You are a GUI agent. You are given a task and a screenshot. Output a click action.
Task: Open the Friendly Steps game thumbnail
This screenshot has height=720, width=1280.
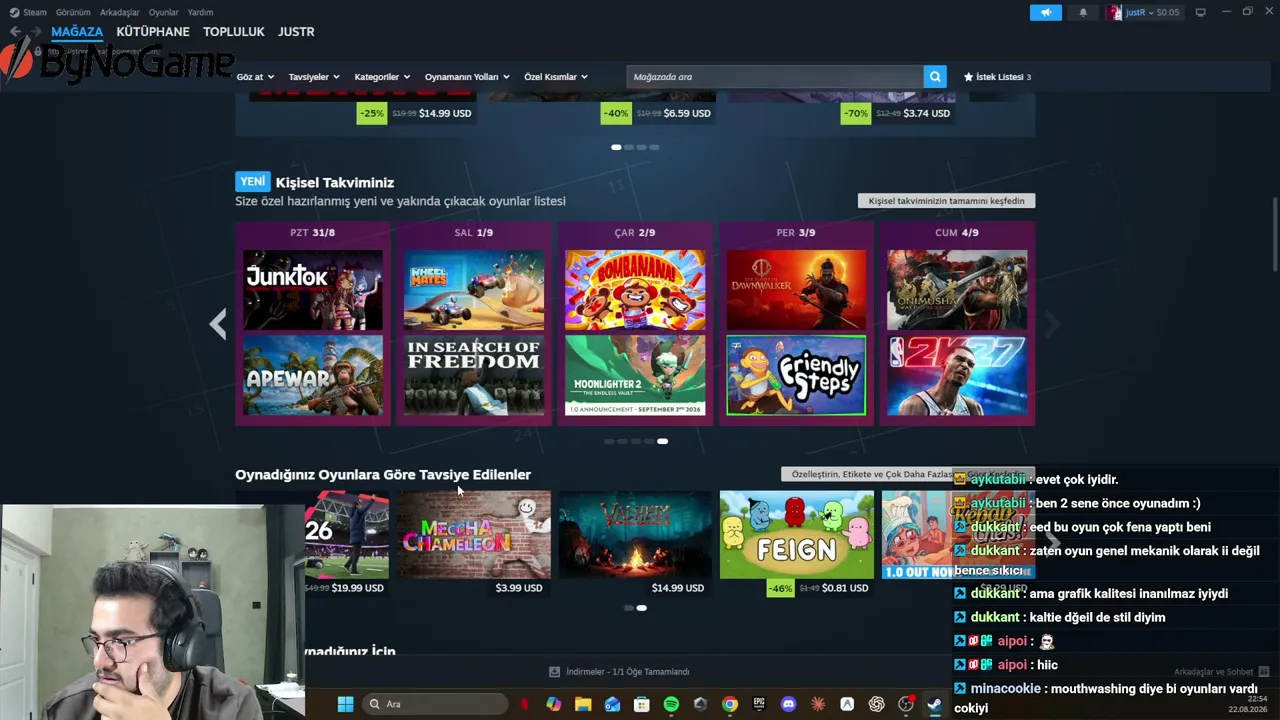(x=796, y=375)
